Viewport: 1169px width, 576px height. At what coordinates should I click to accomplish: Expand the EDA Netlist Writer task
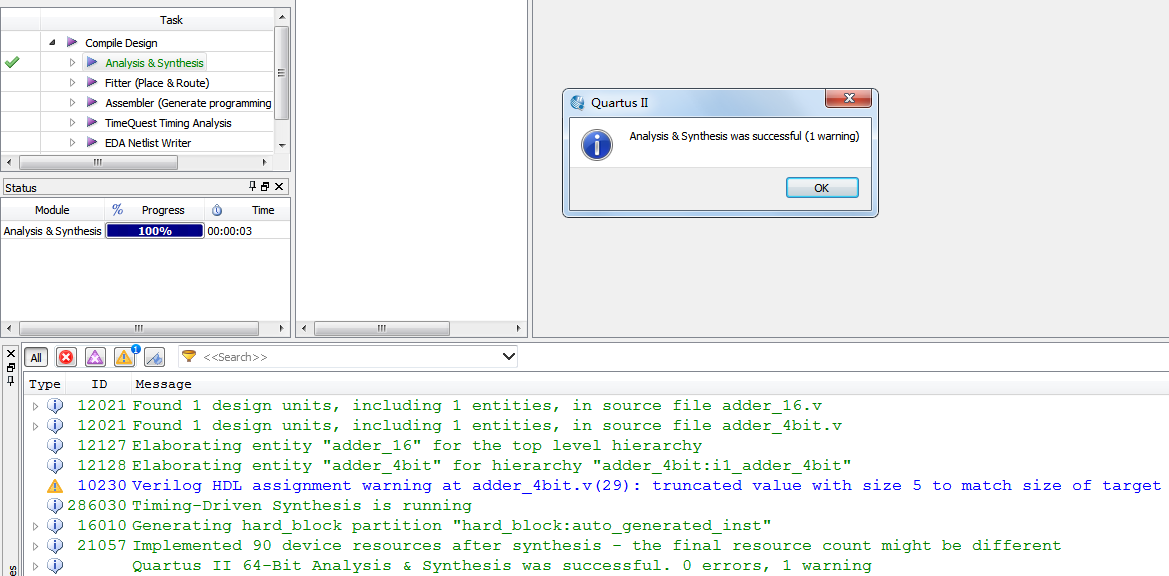[72, 142]
